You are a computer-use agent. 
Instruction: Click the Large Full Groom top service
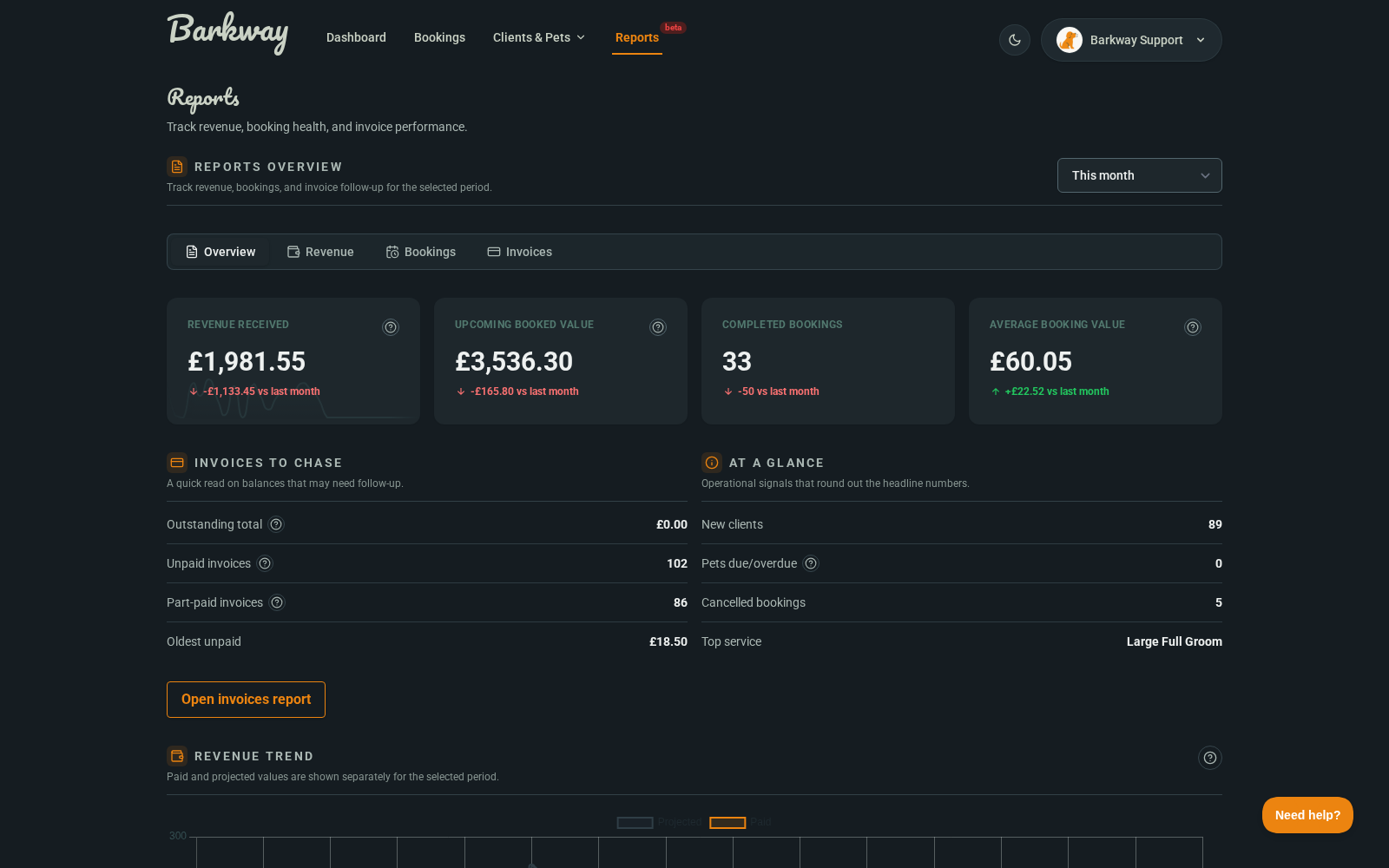pyautogui.click(x=1175, y=641)
